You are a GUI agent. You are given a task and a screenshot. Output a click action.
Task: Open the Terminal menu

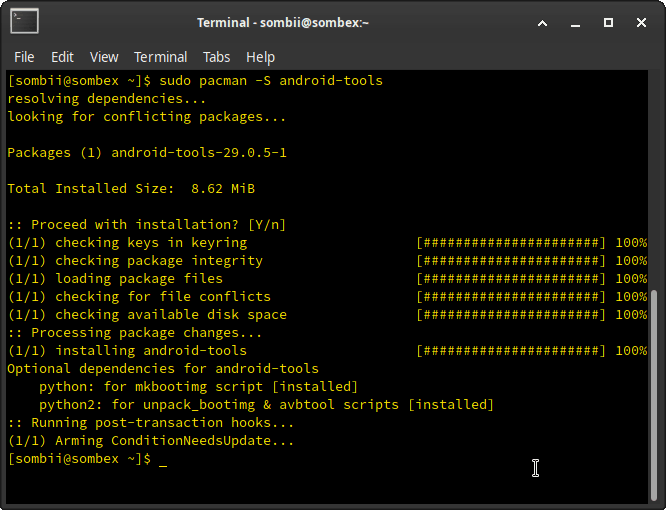[x=160, y=57]
